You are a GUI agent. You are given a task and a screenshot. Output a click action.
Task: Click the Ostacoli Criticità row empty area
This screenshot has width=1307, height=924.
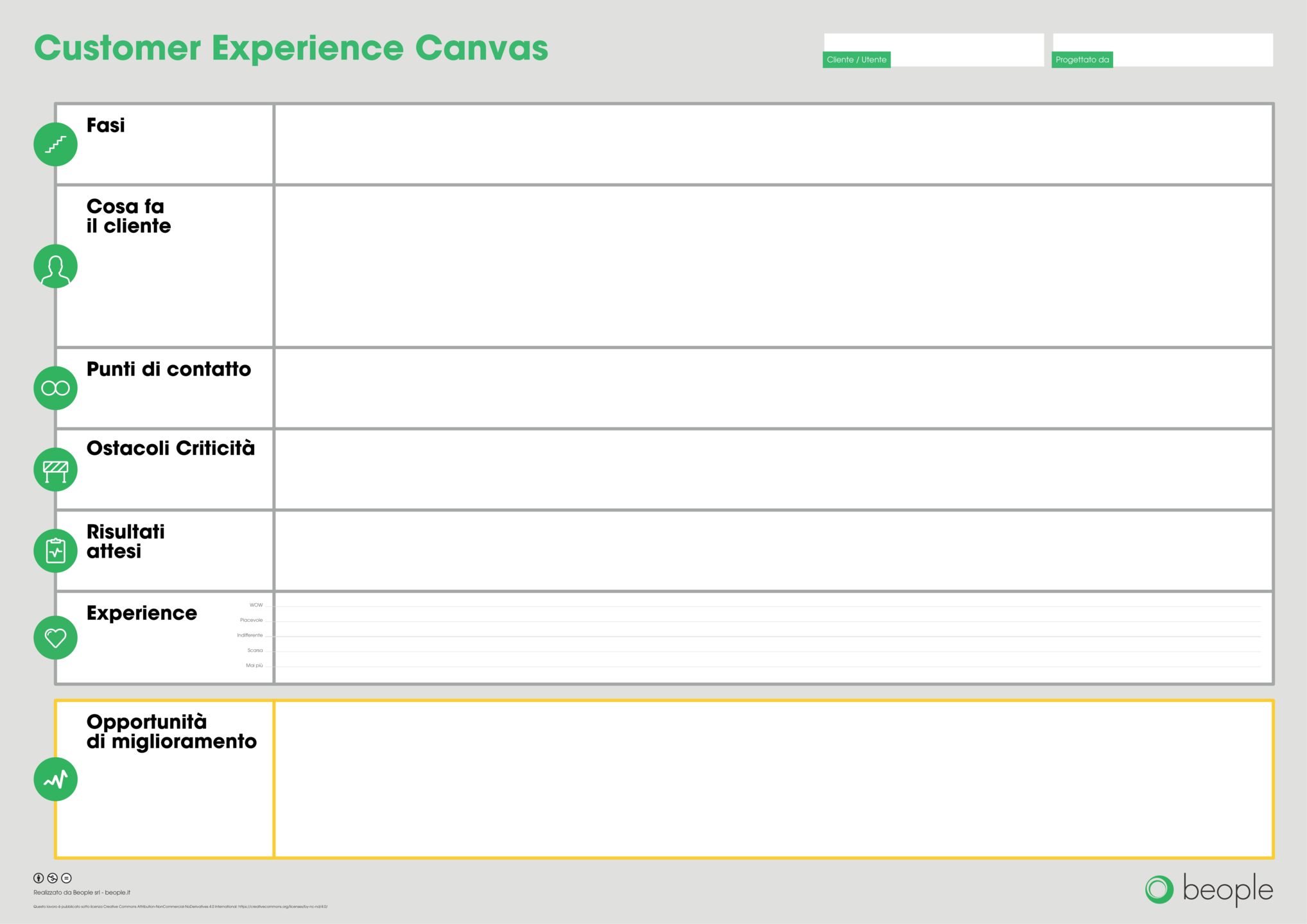tap(773, 470)
